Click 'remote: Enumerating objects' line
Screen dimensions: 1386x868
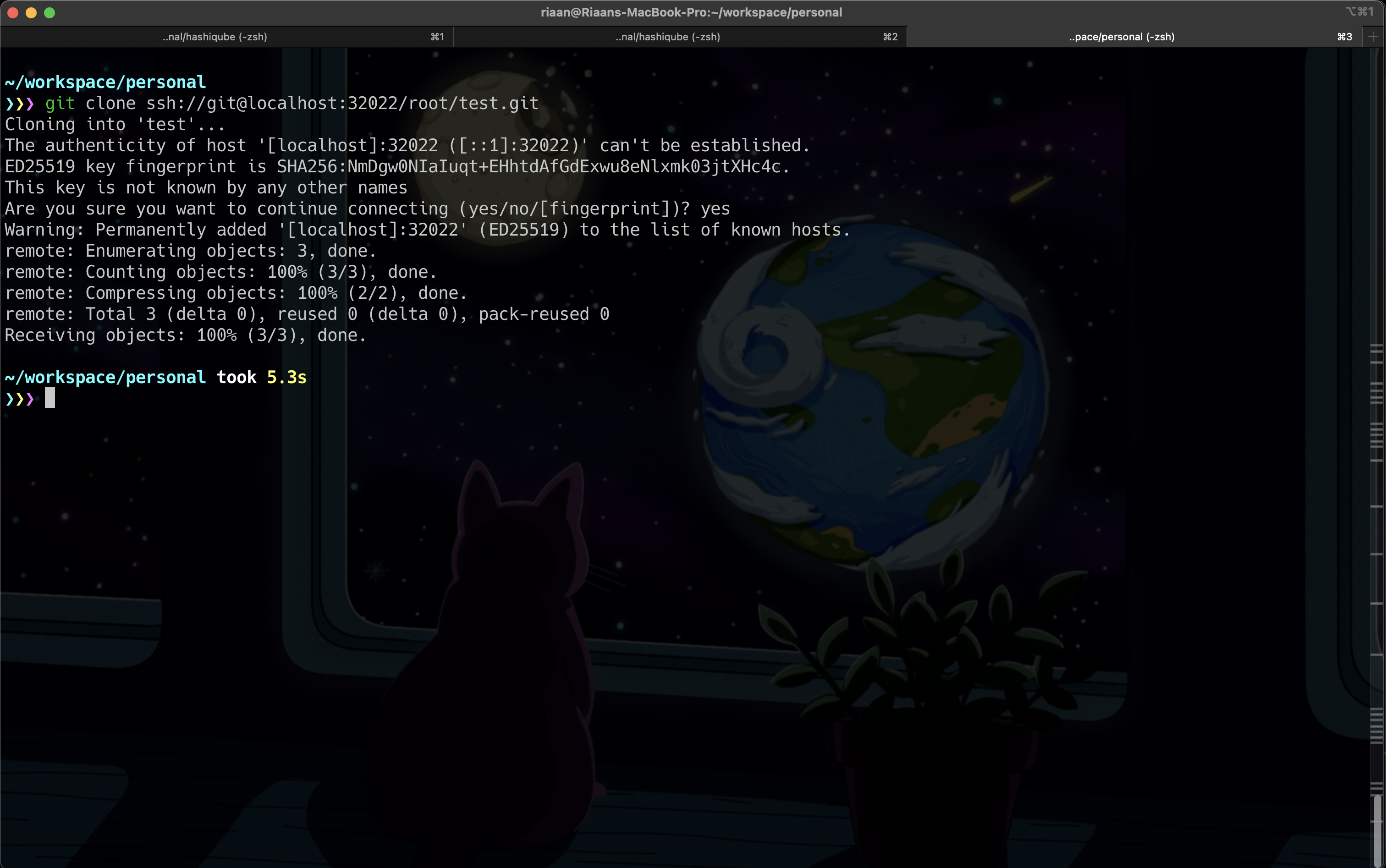tap(191, 251)
